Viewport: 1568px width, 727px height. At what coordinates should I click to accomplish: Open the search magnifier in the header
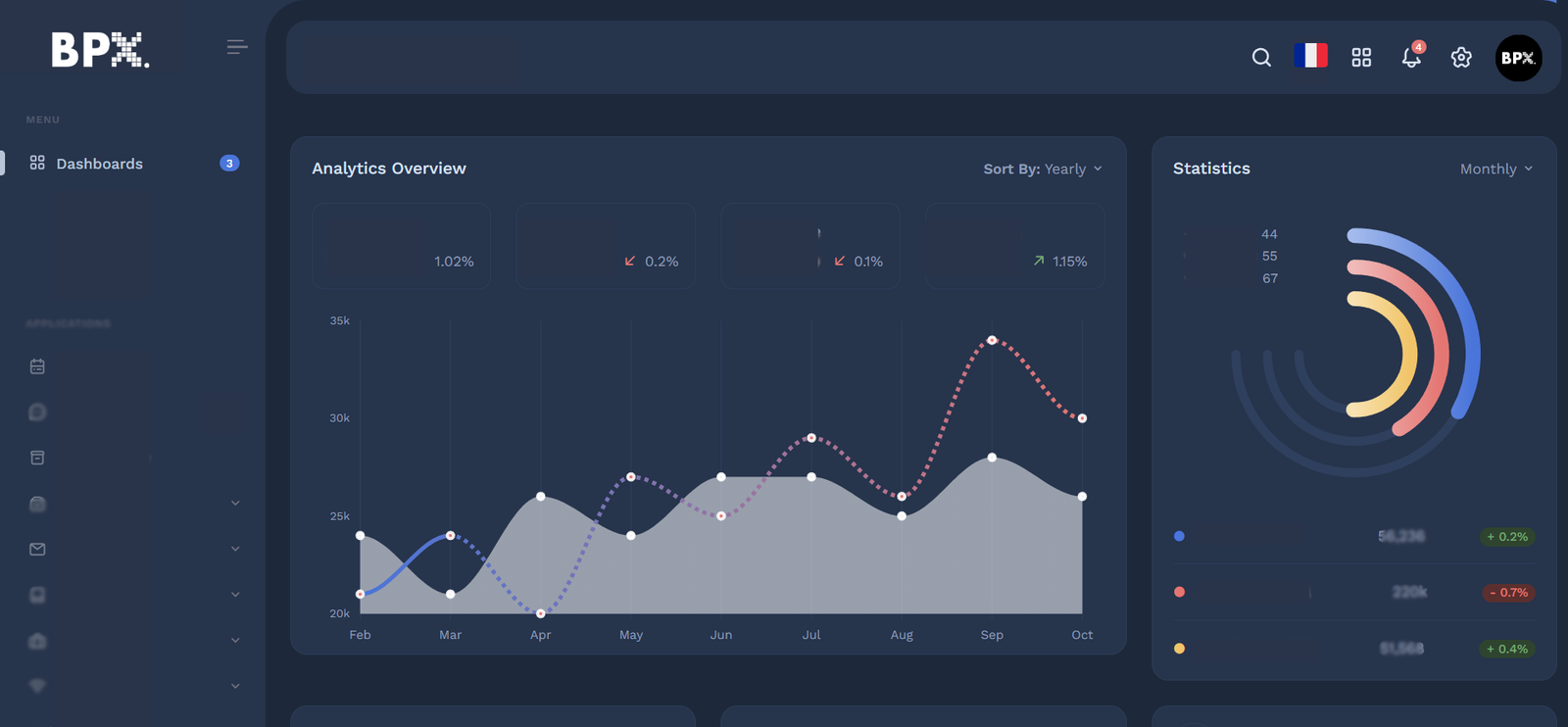[1261, 58]
